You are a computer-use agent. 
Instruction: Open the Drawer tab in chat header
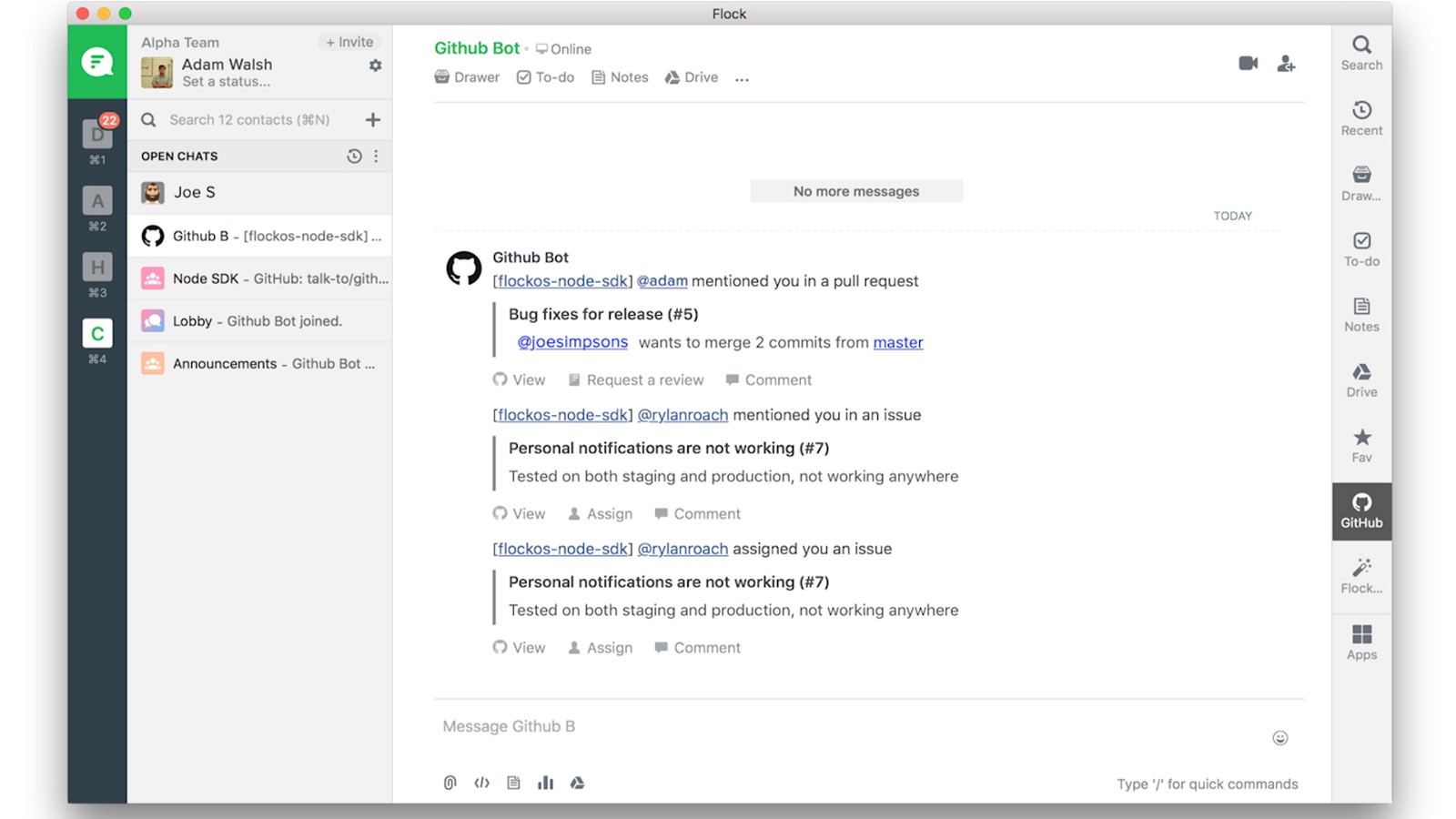point(467,77)
